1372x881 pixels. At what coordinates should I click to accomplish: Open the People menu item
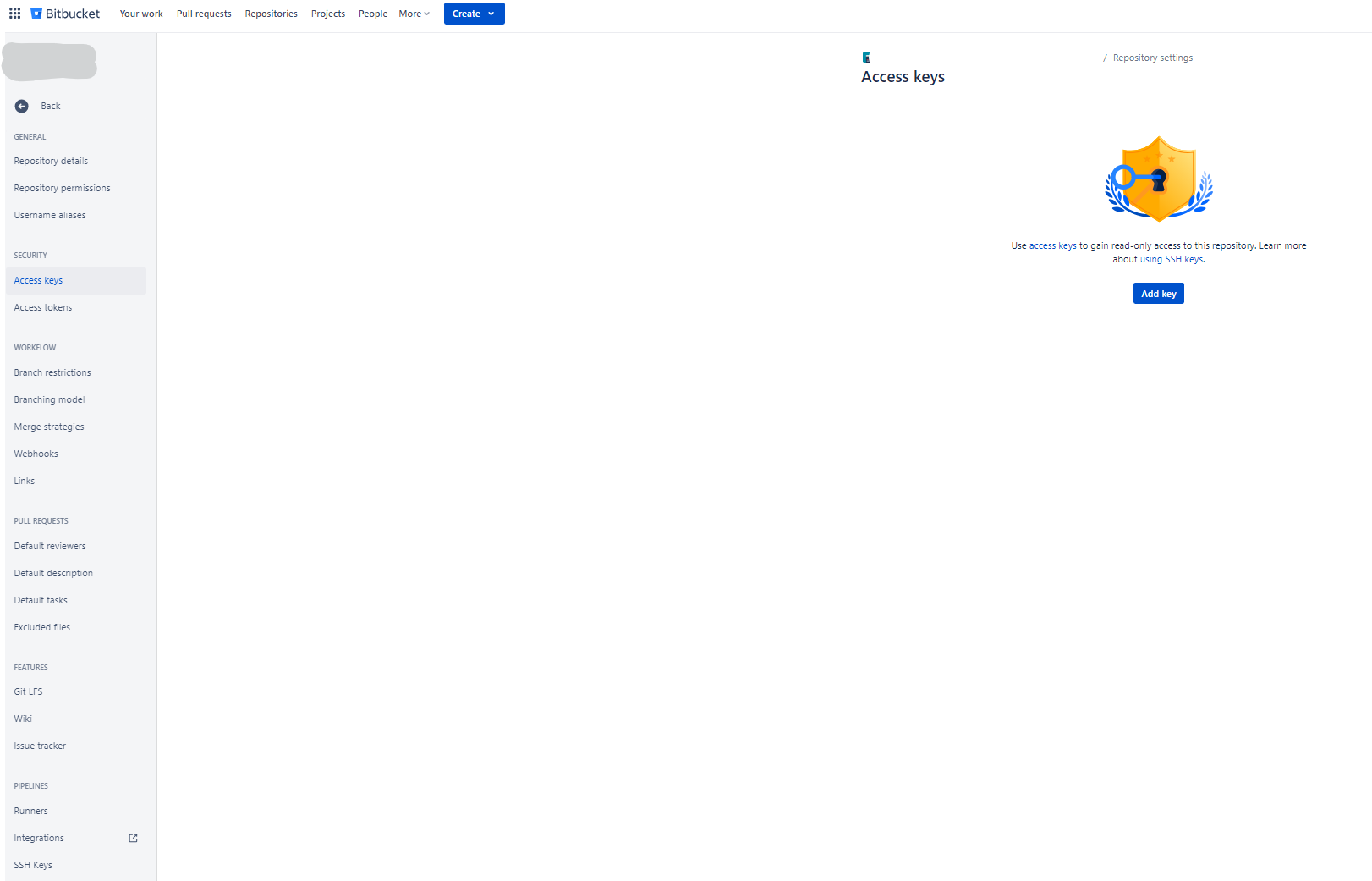pyautogui.click(x=373, y=14)
